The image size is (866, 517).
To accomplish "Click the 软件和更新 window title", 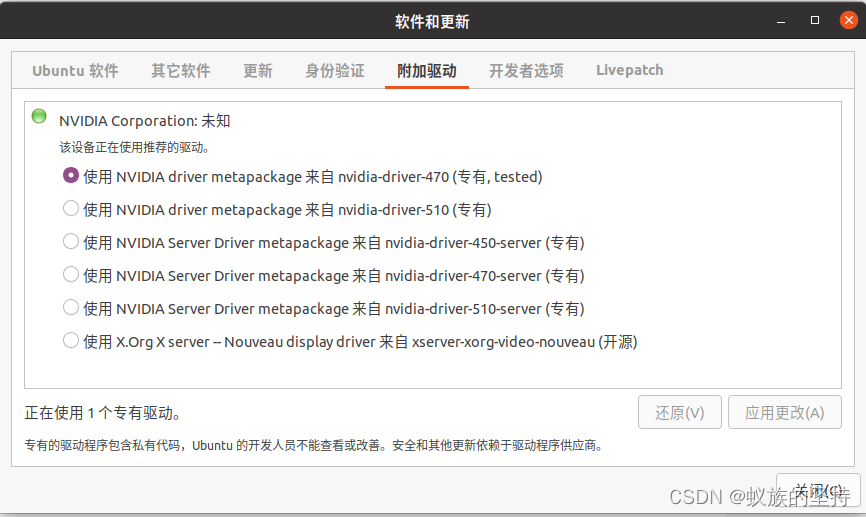I will pyautogui.click(x=432, y=22).
